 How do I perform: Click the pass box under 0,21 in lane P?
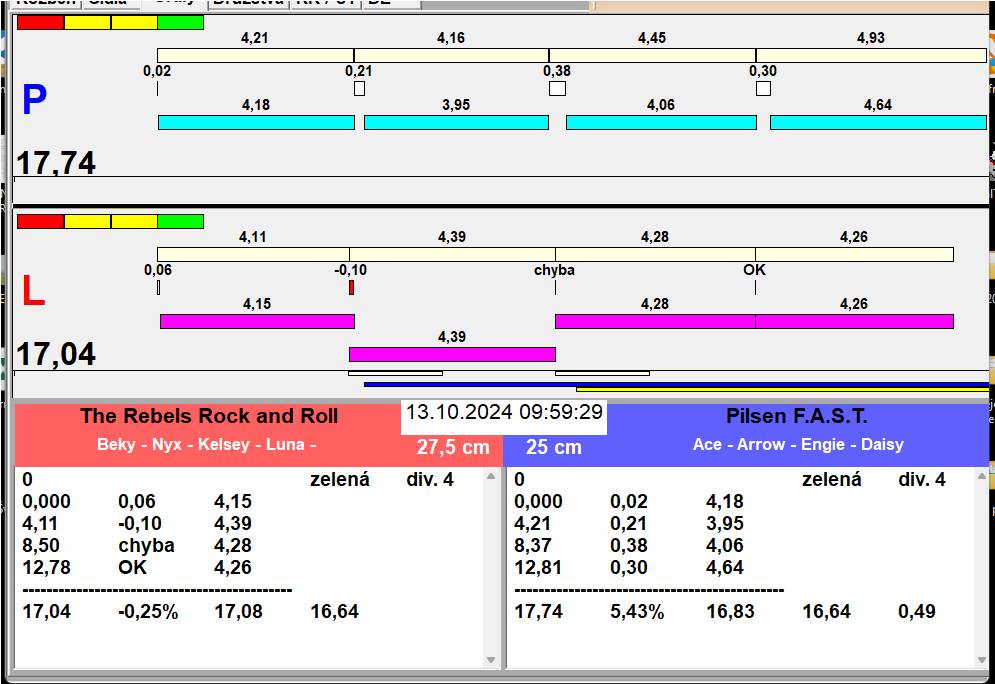coord(359,88)
